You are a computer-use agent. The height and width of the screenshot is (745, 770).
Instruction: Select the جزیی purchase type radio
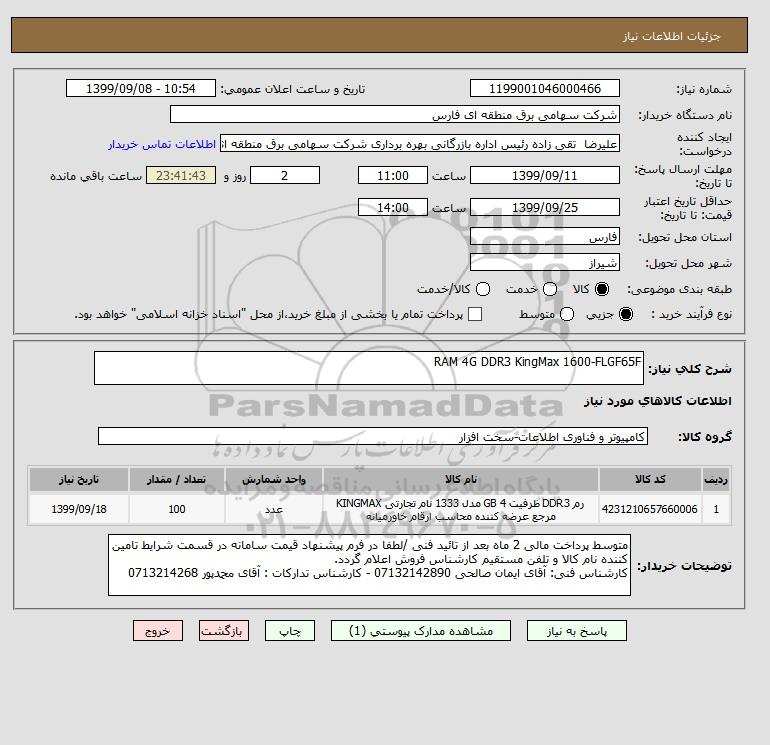(x=626, y=314)
